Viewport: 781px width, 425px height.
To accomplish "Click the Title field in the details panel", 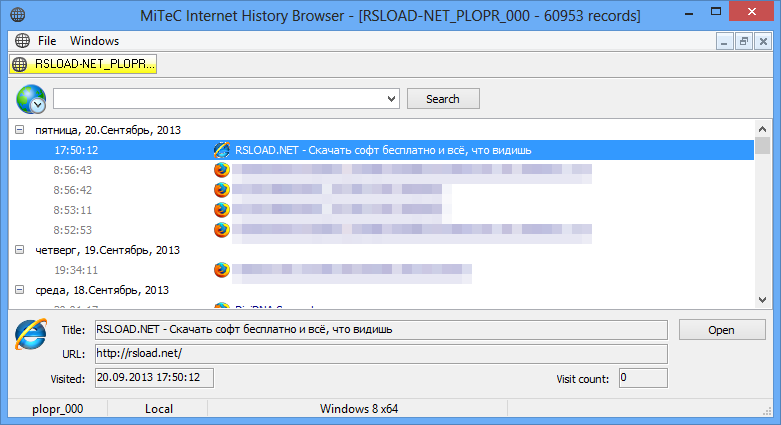I will click(381, 330).
